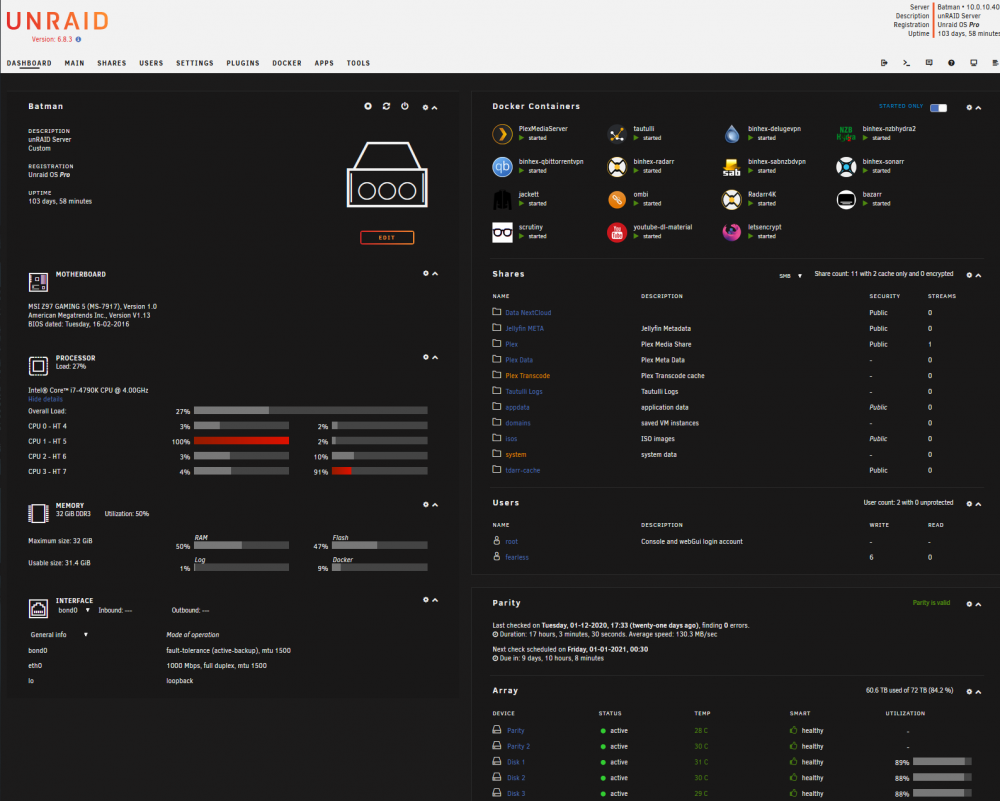This screenshot has width=1000, height=801.
Task: Open the Docker tab
Action: click(x=287, y=63)
